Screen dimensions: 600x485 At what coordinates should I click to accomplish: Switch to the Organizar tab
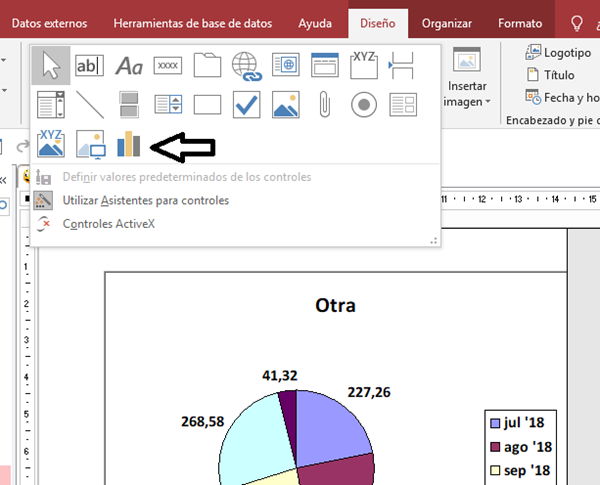[x=447, y=22]
